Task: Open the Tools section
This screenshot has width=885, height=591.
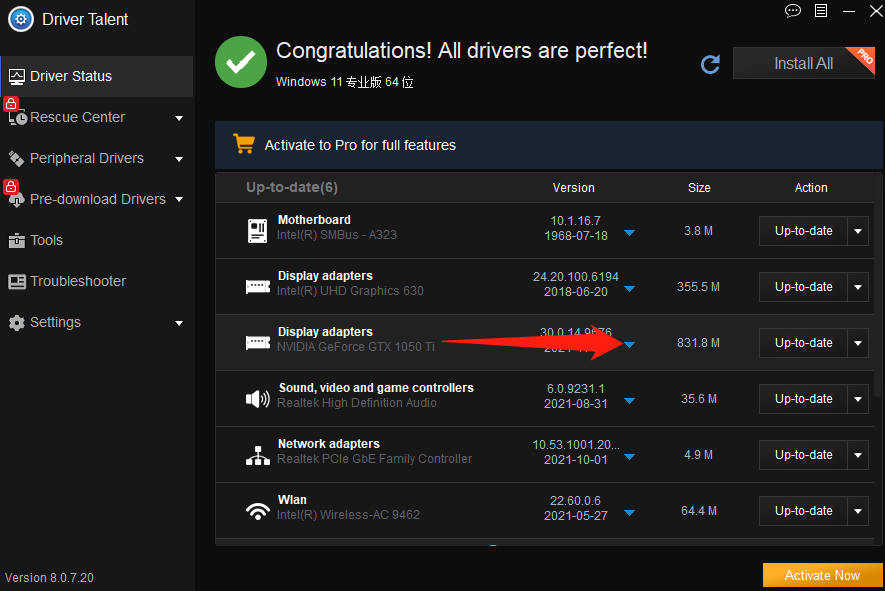Action: click(x=97, y=240)
